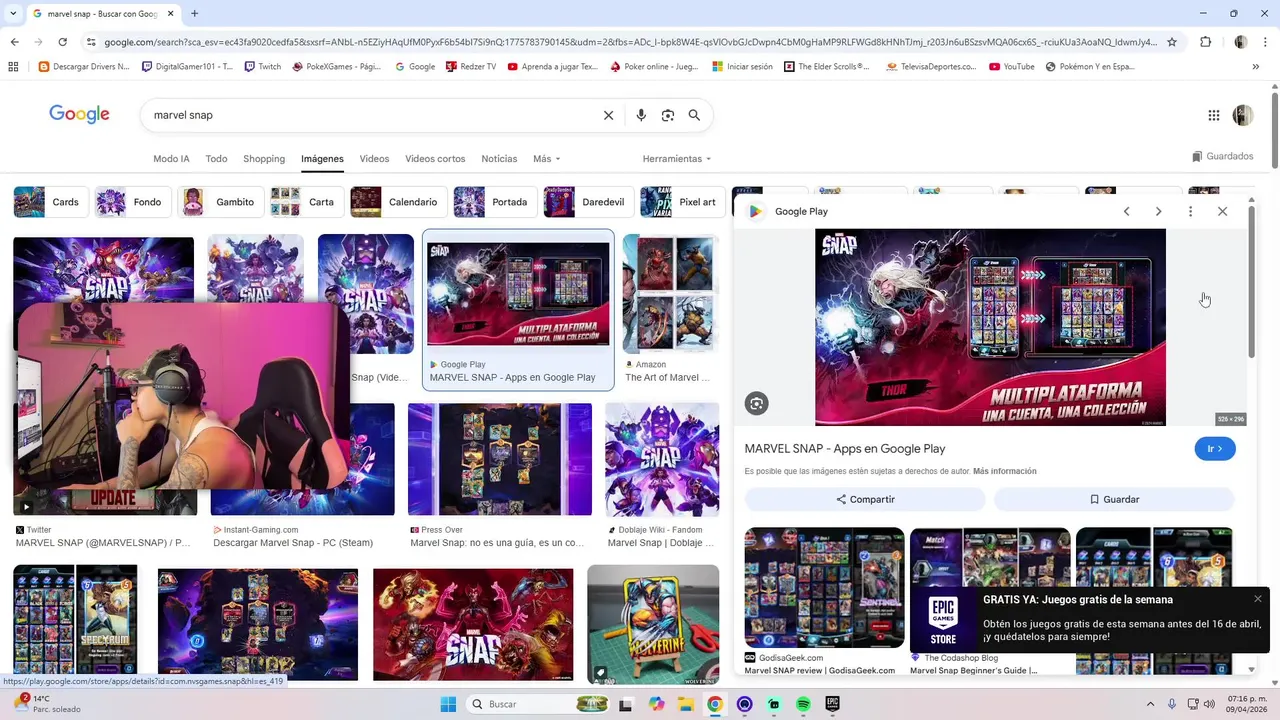1280x720 pixels.
Task: Open the Google apps grid
Action: coord(1214,115)
